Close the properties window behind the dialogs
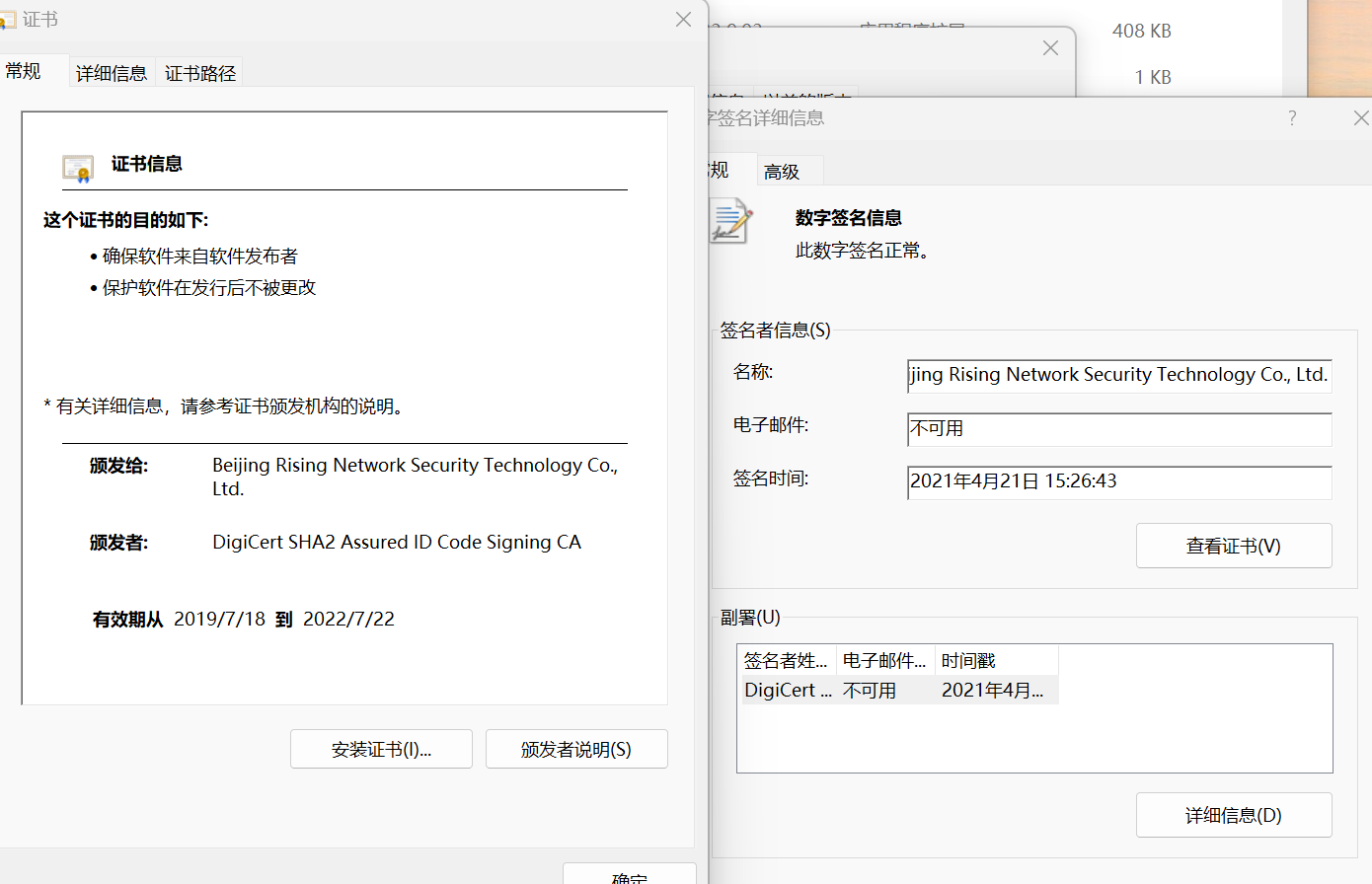The width and height of the screenshot is (1372, 884). pyautogui.click(x=1050, y=48)
